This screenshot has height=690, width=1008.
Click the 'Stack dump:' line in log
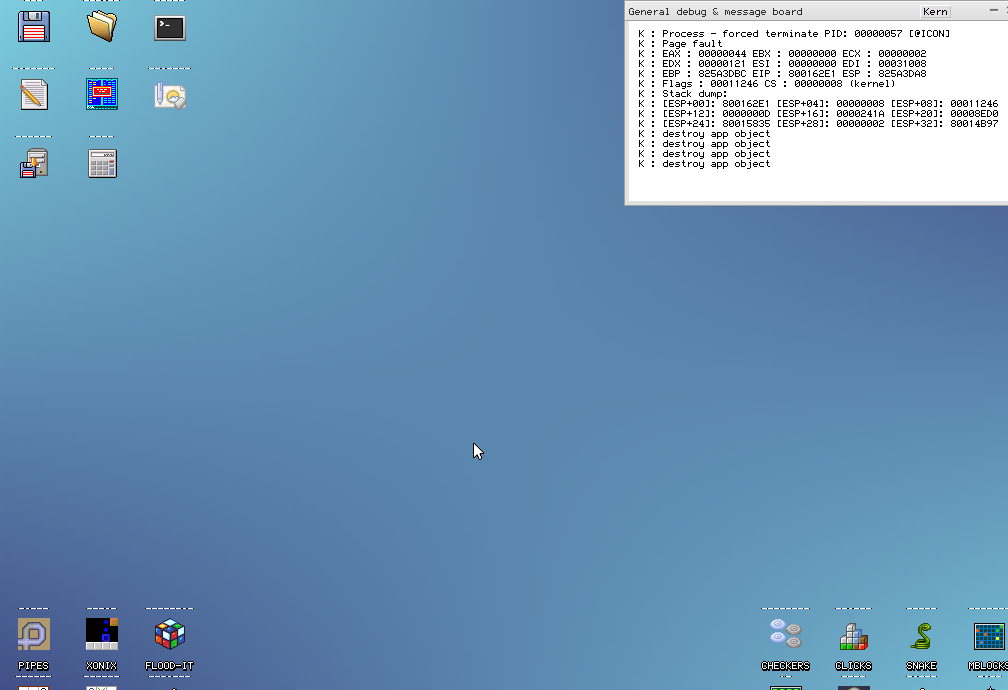pos(695,94)
